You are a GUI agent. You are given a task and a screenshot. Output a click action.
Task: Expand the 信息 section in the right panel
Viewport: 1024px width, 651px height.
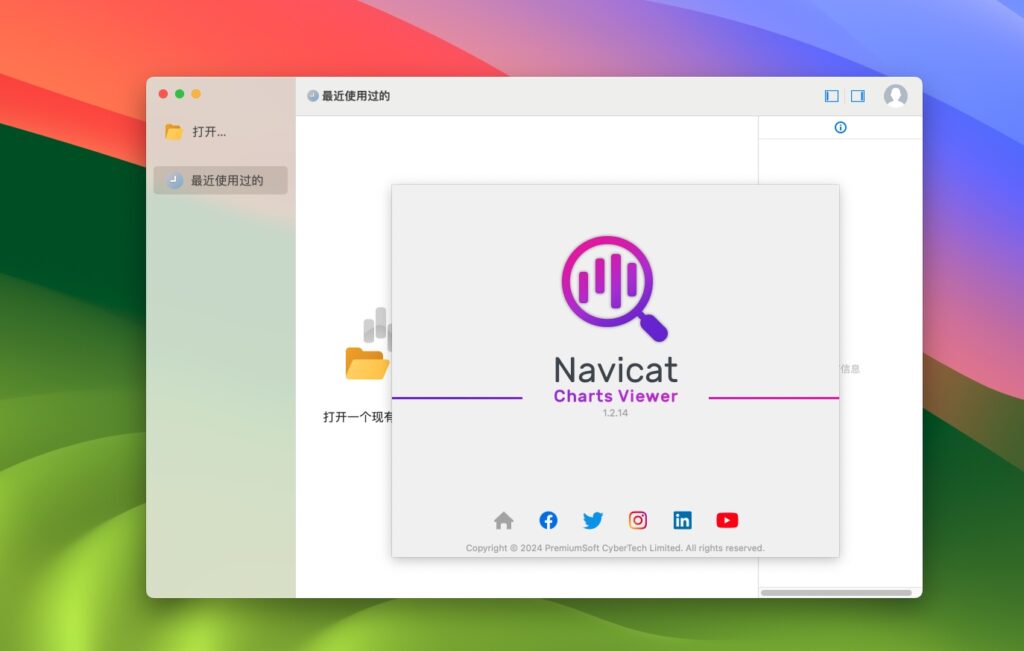850,368
